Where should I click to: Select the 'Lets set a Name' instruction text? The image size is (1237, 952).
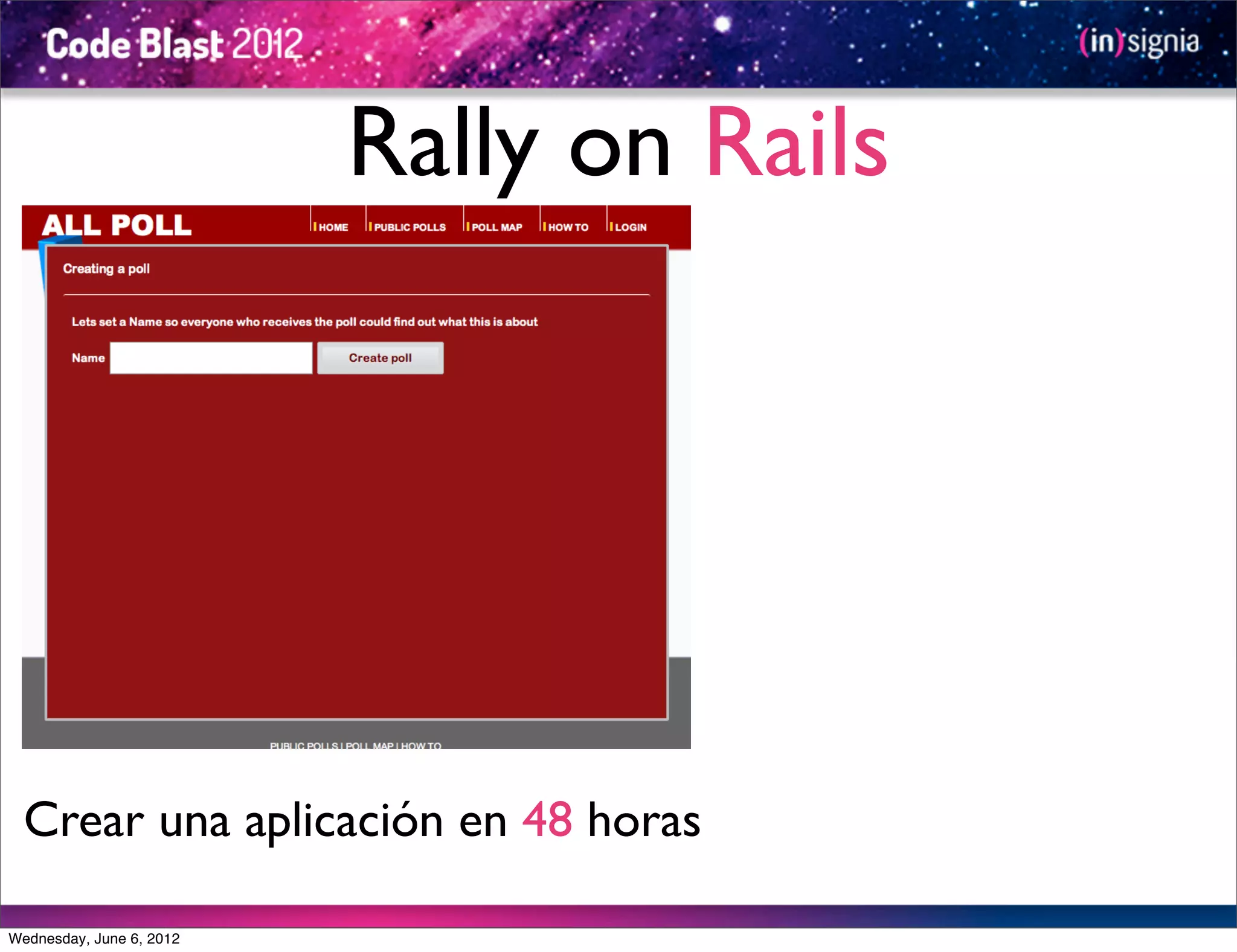coord(304,322)
